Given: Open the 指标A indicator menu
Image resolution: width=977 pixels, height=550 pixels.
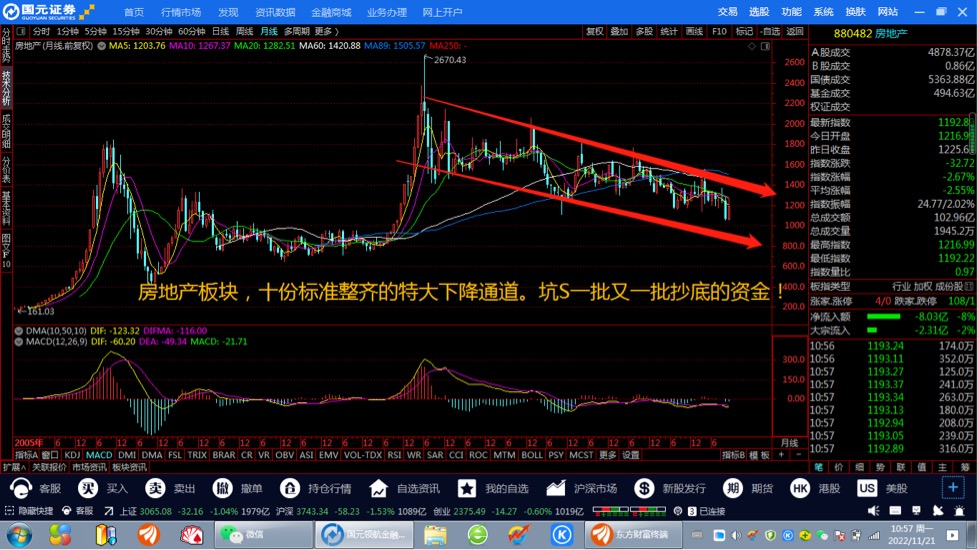Looking at the screenshot, I should point(26,455).
